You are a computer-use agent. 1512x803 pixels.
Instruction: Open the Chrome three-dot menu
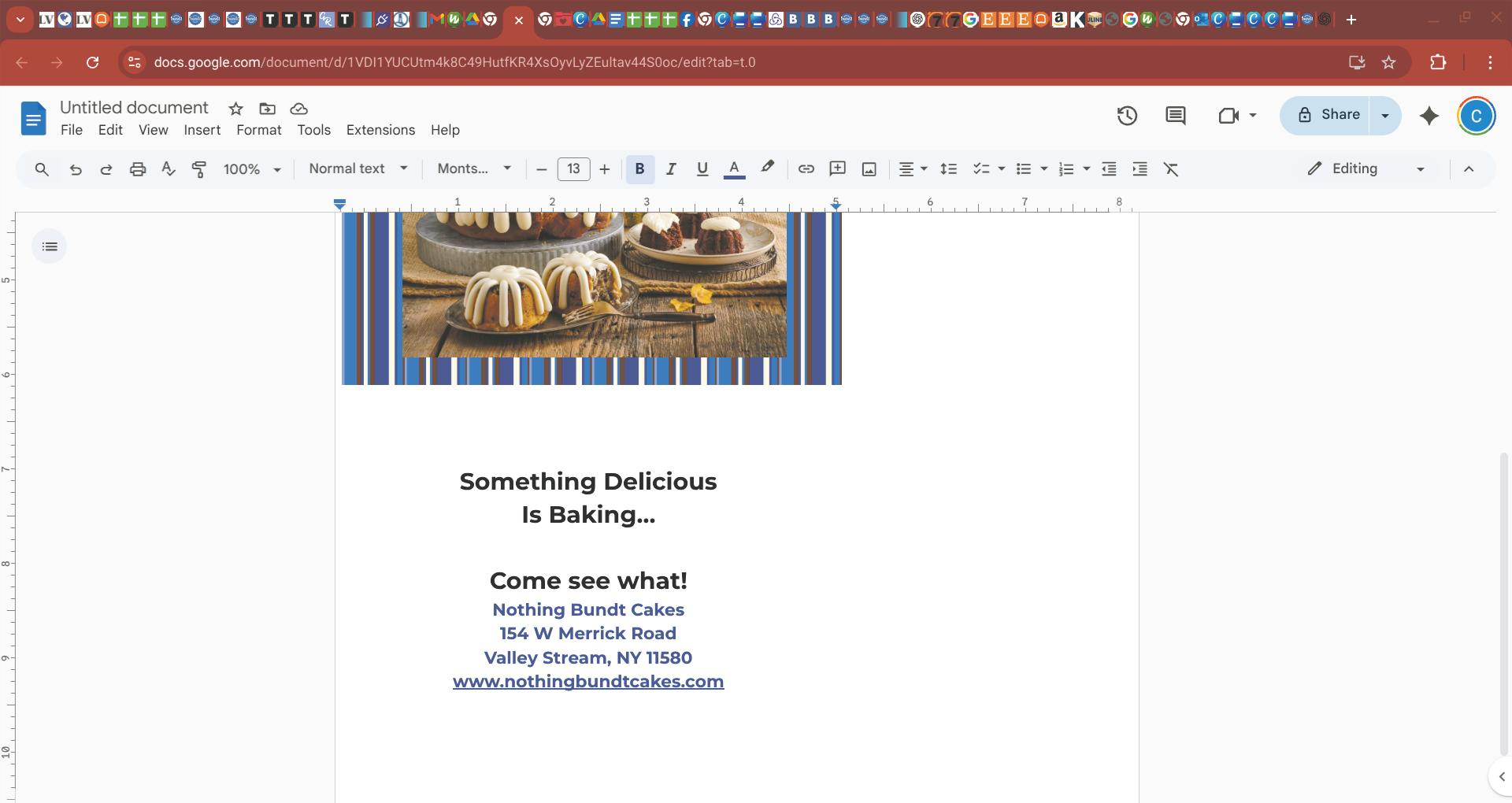1490,62
